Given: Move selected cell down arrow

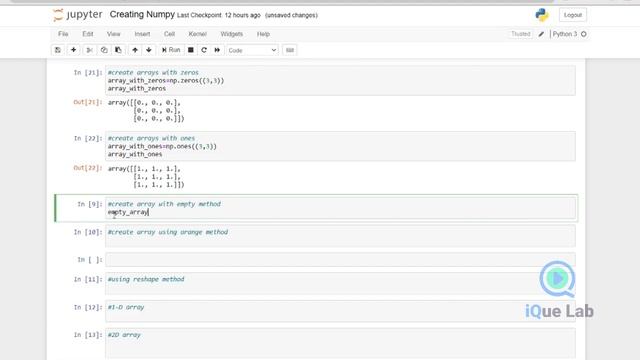Looking at the screenshot, I should tap(149, 50).
